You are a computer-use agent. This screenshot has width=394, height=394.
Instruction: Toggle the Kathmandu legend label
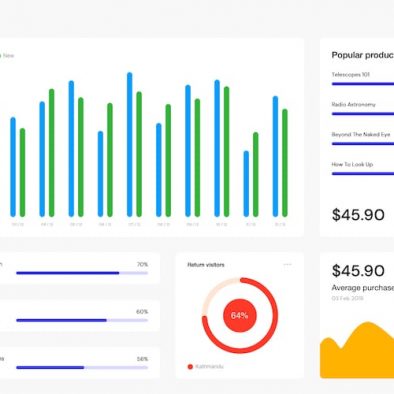pos(209,367)
